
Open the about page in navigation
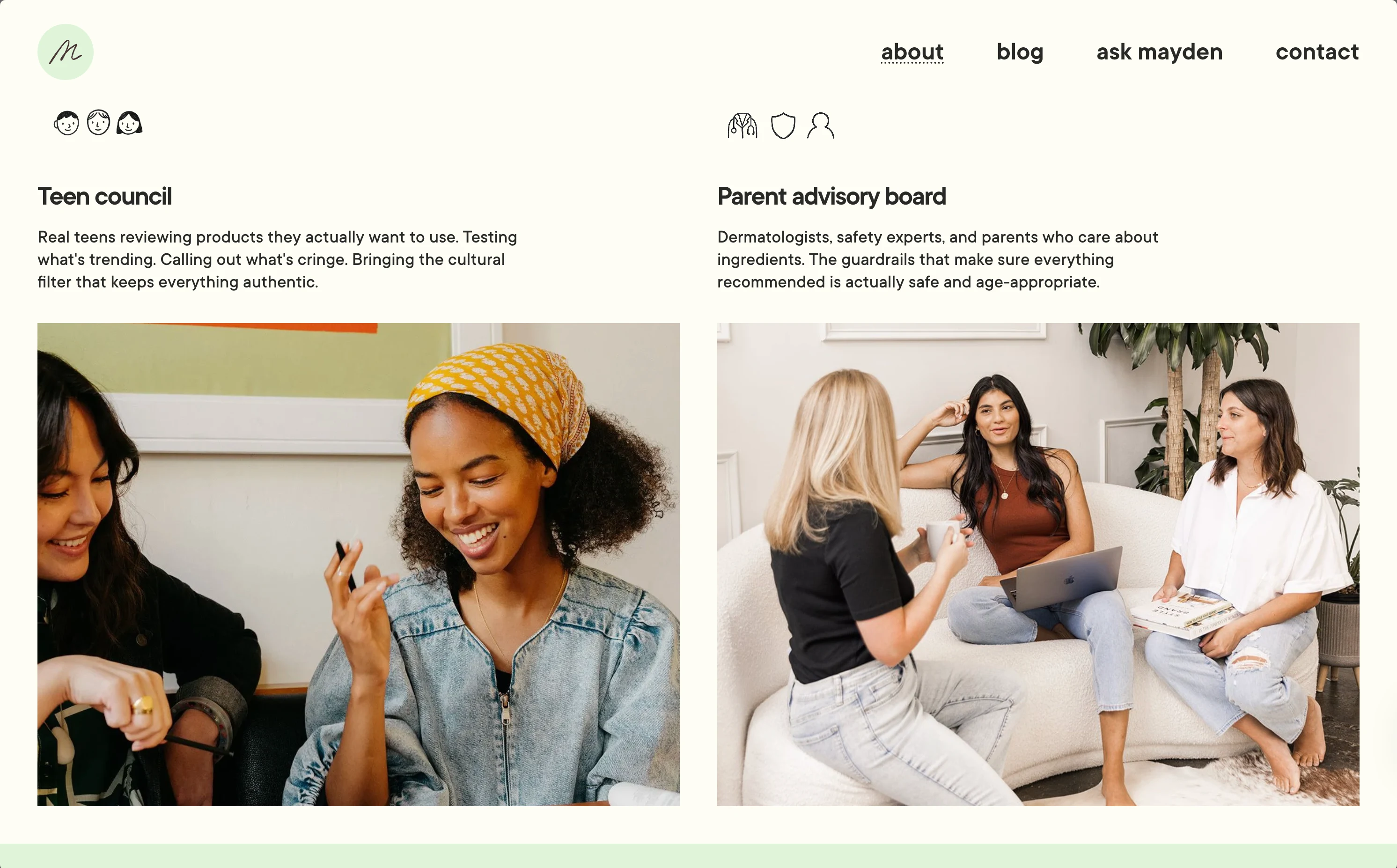pos(912,51)
